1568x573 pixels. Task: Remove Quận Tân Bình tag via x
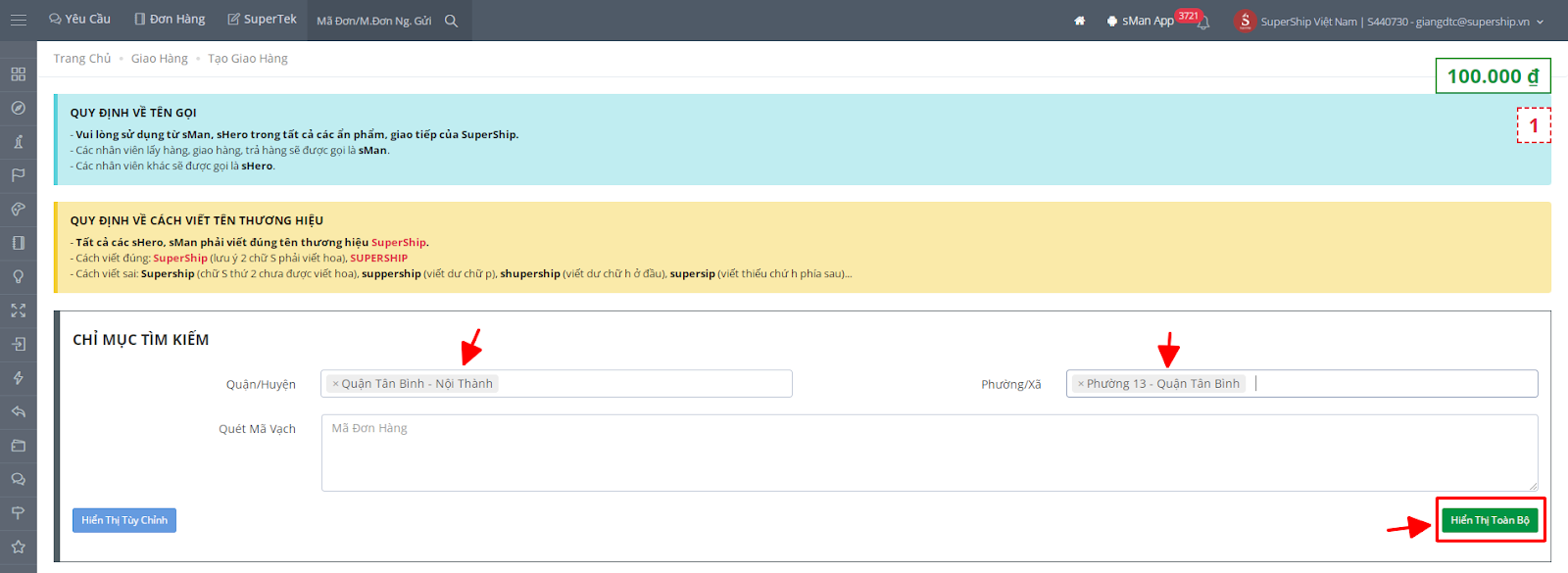pos(335,384)
